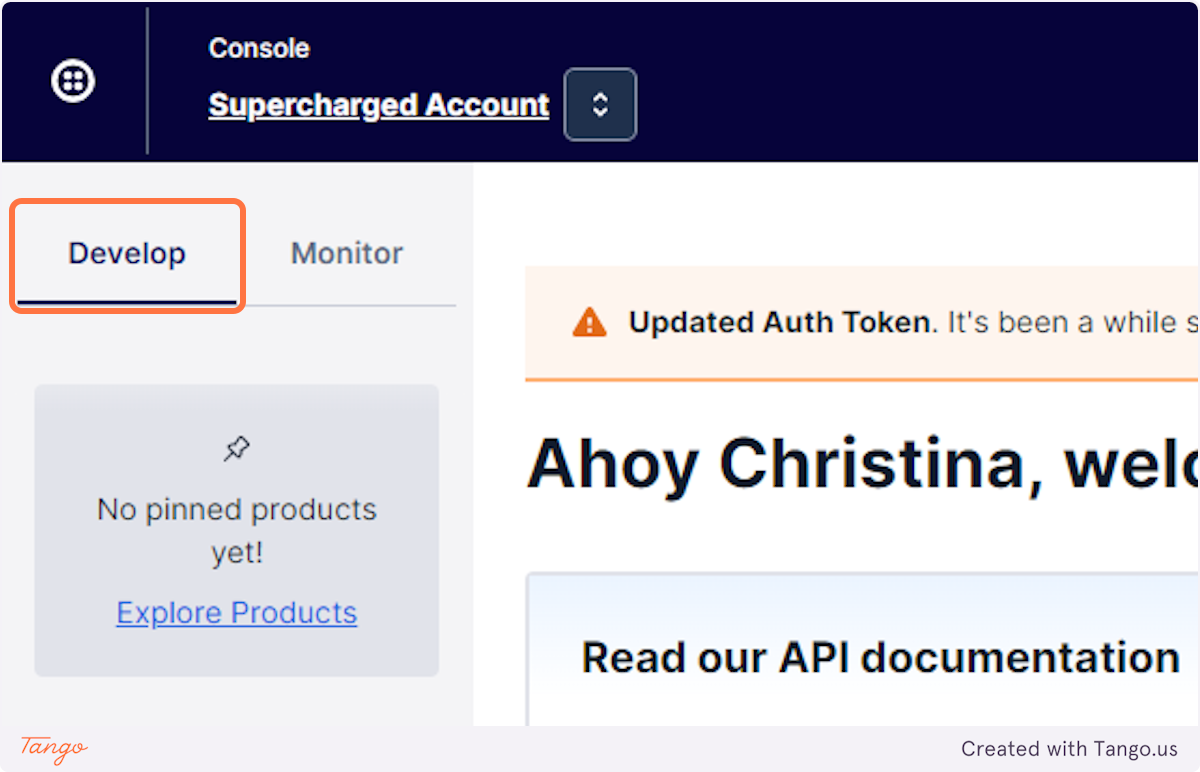Open the Supercharged Account link
Viewport: 1200px width, 772px height.
point(379,105)
